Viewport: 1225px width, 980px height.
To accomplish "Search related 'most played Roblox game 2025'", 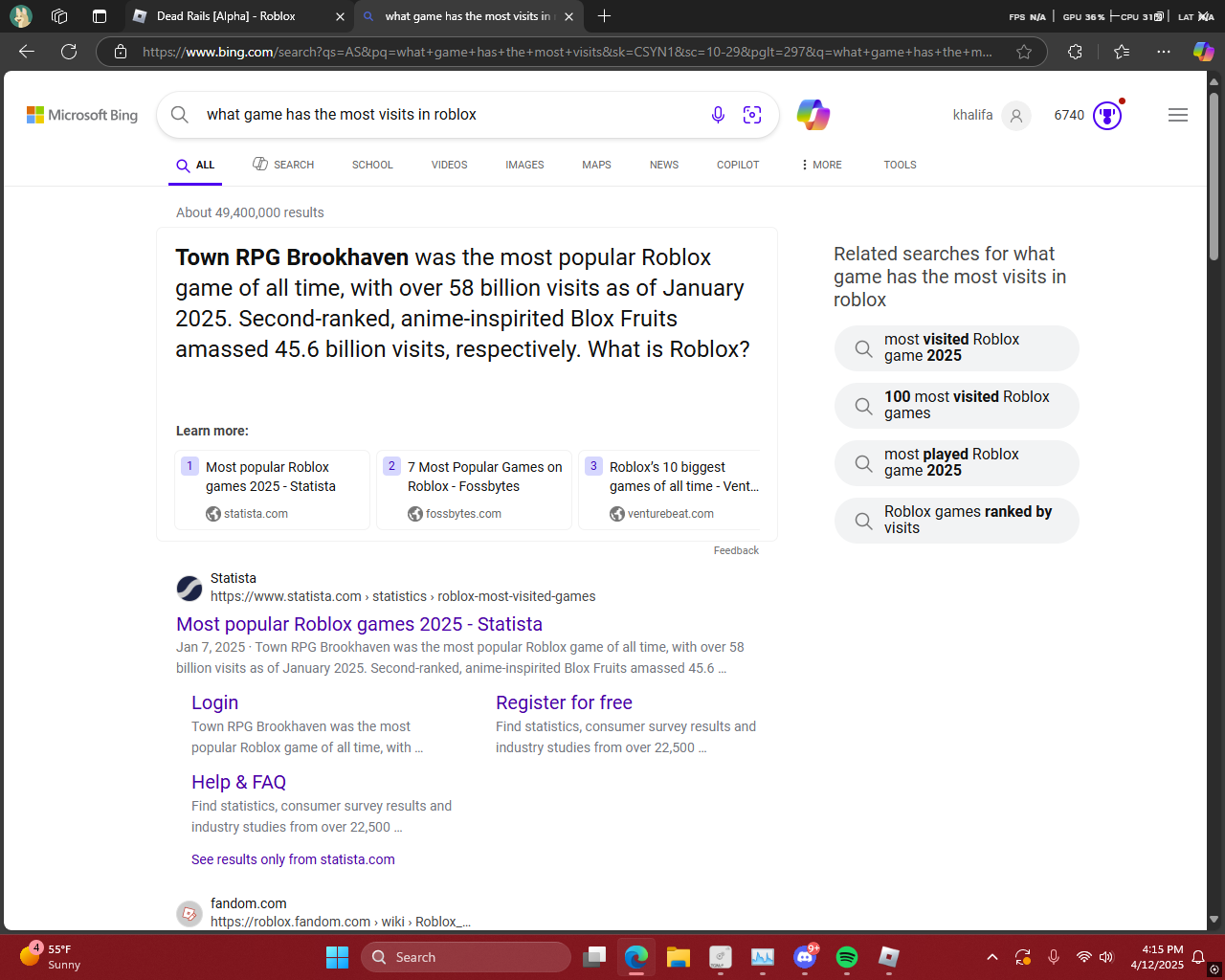I will point(957,462).
